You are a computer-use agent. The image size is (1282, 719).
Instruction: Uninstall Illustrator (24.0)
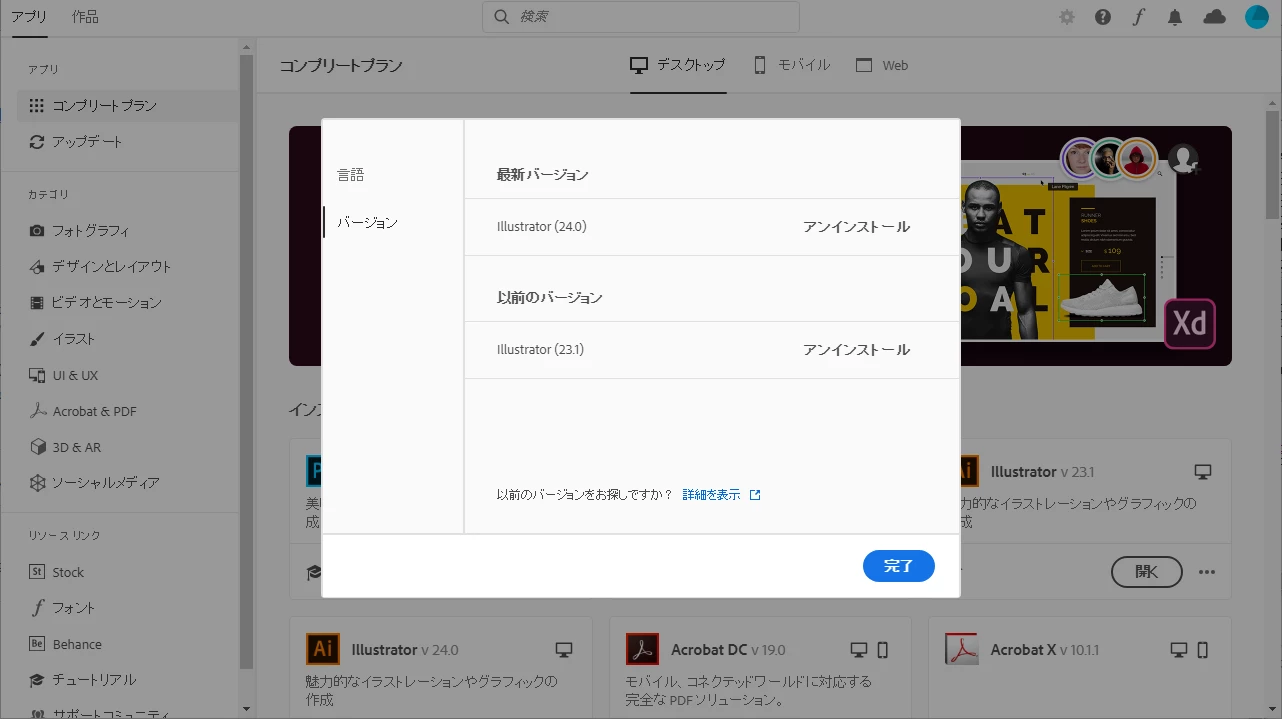[x=856, y=227]
